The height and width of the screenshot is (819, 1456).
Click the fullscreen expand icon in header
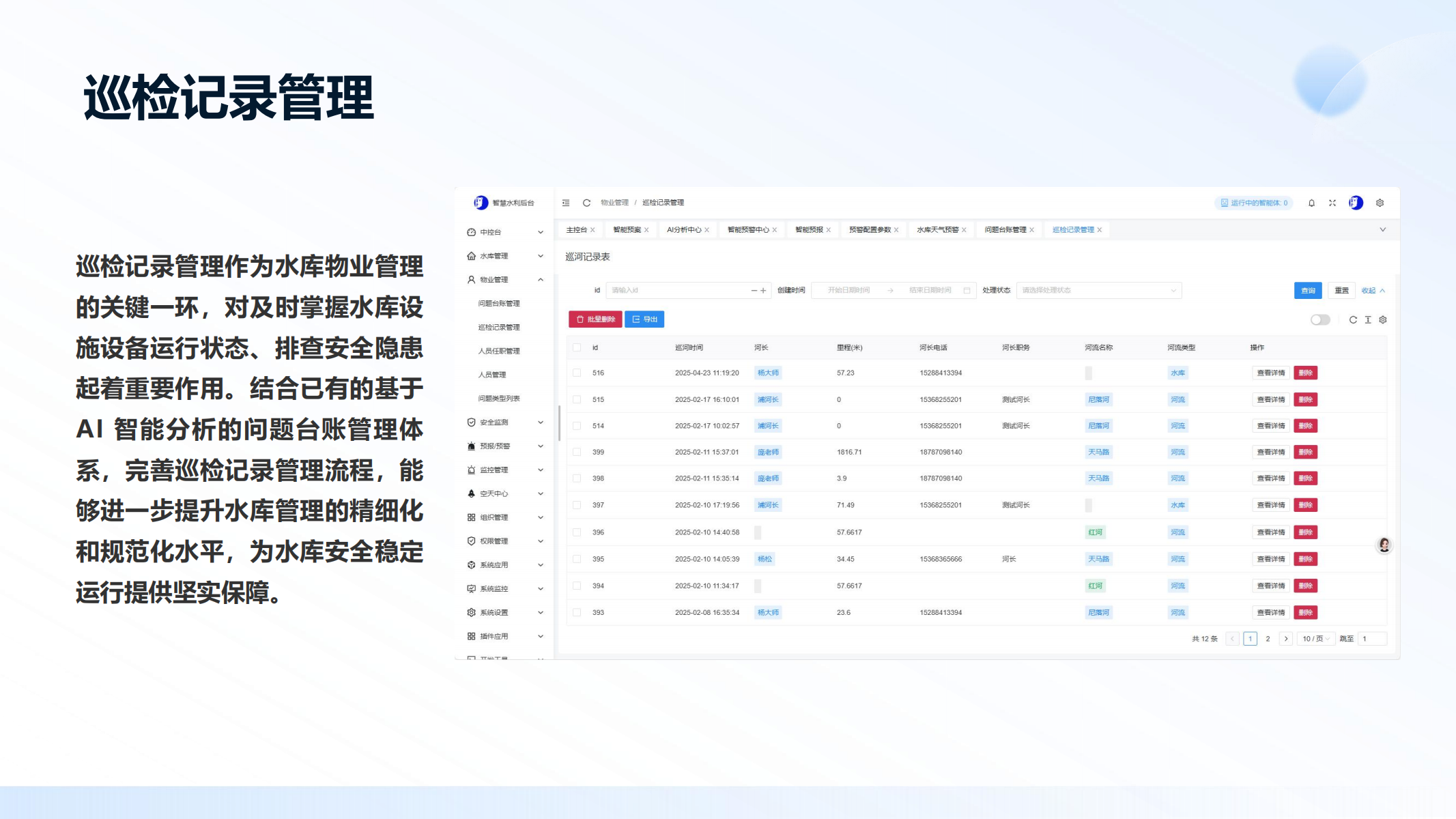coord(1332,203)
